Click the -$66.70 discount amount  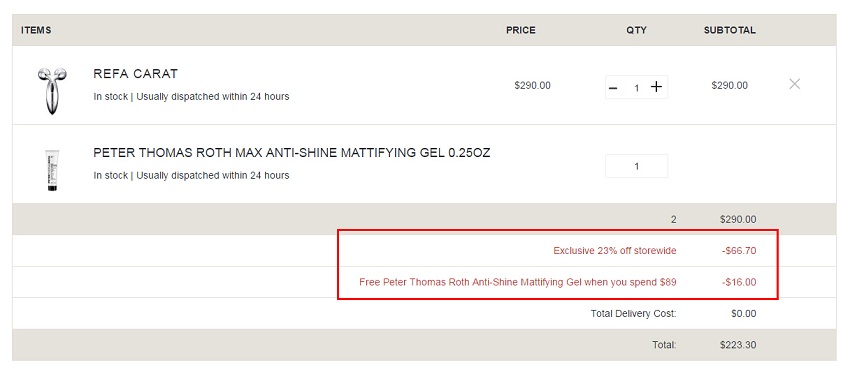739,251
